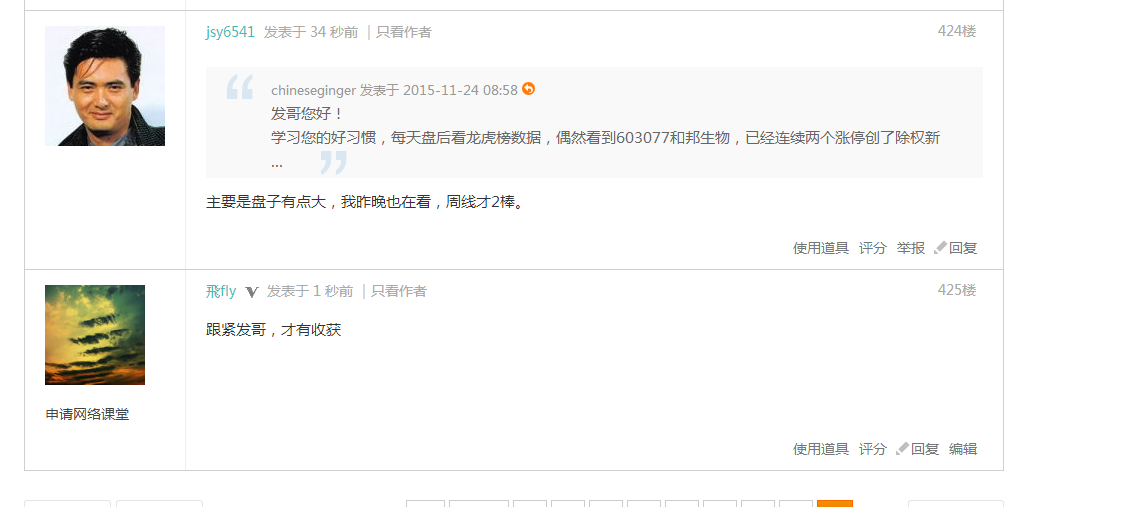Screen dimensions: 1126x507
Task: Click the orange quote jump icon
Action: click(529, 89)
